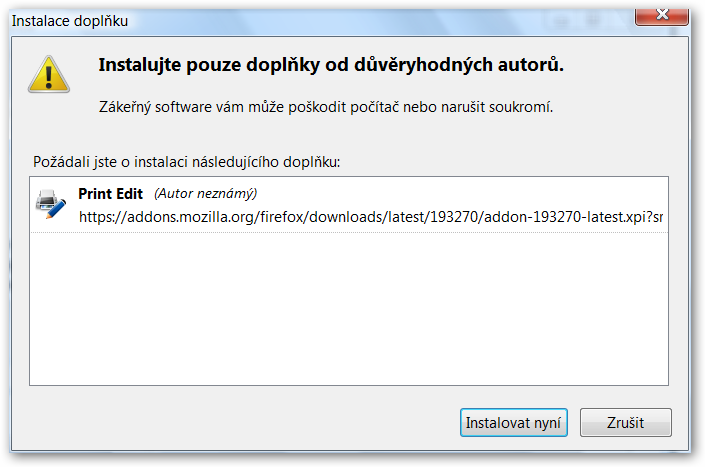Click the addons.mozilla.org download URL text

[371, 217]
